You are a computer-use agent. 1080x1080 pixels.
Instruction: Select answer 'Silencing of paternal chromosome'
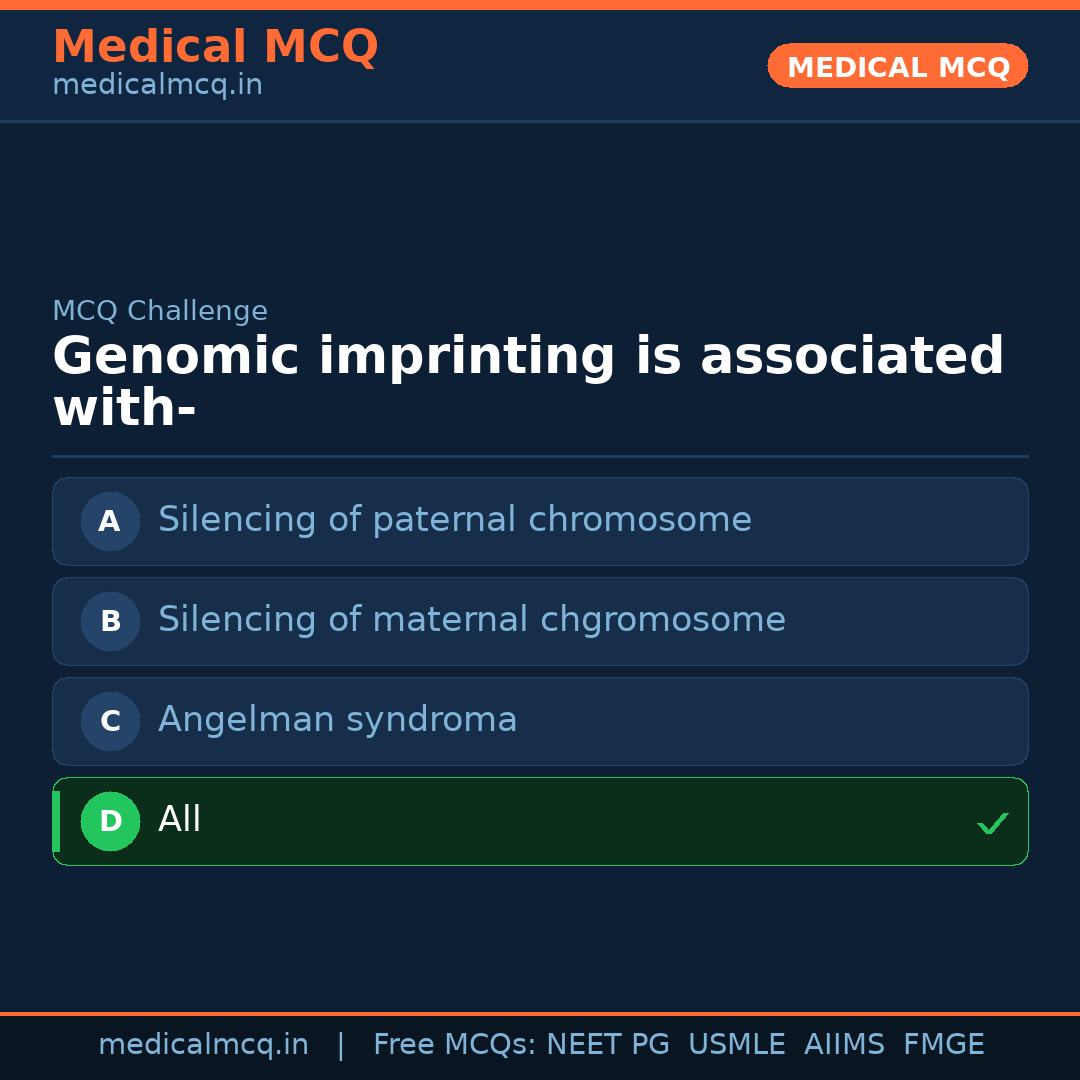454,520
